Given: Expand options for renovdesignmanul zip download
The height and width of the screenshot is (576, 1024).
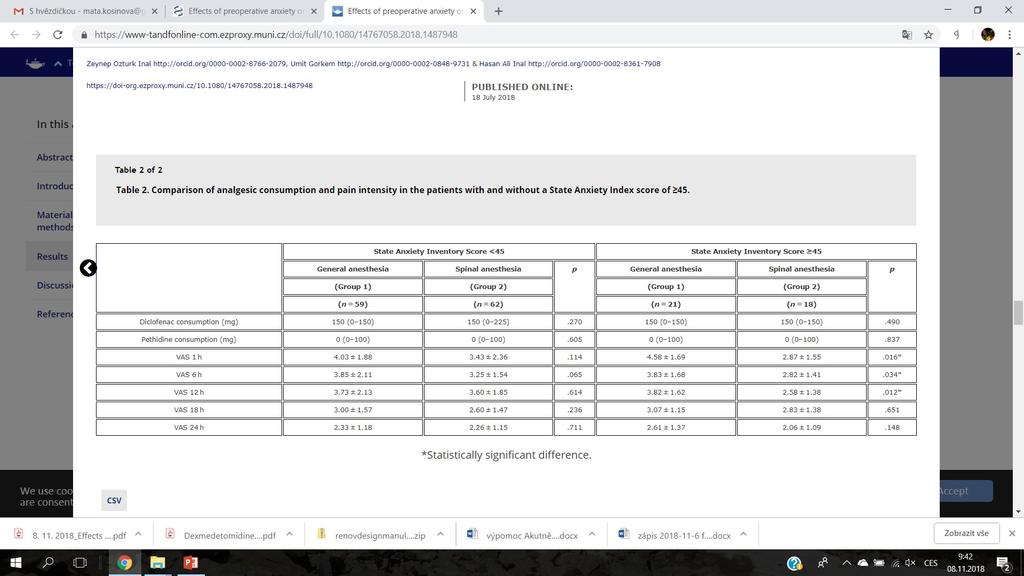Looking at the screenshot, I should coord(440,534).
